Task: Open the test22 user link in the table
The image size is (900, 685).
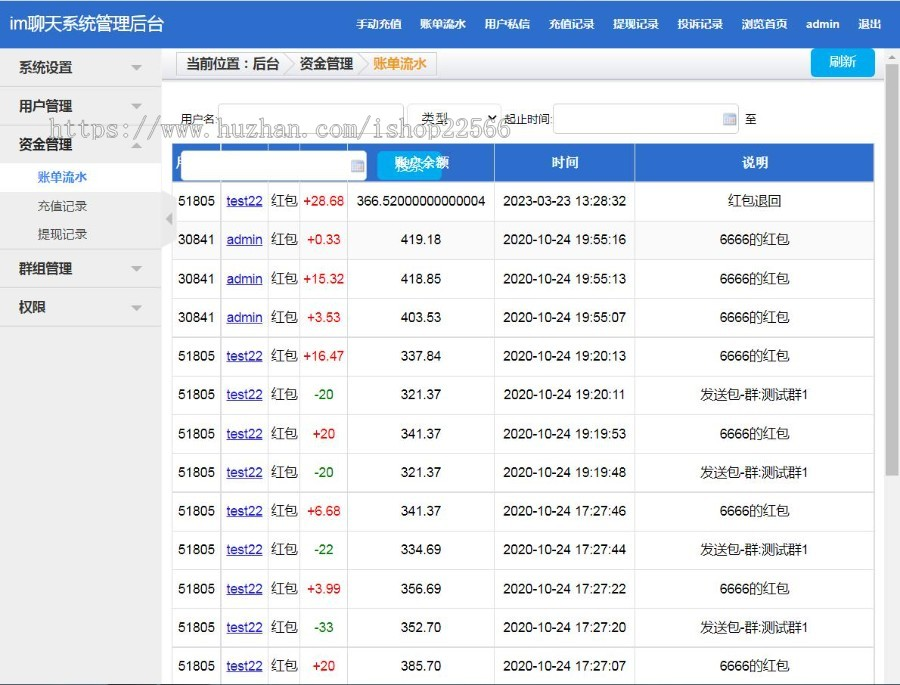Action: [244, 200]
